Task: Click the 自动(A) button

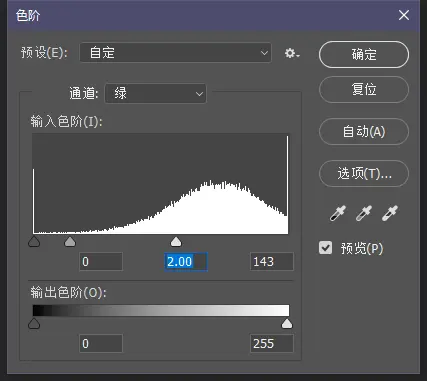Action: [364, 131]
